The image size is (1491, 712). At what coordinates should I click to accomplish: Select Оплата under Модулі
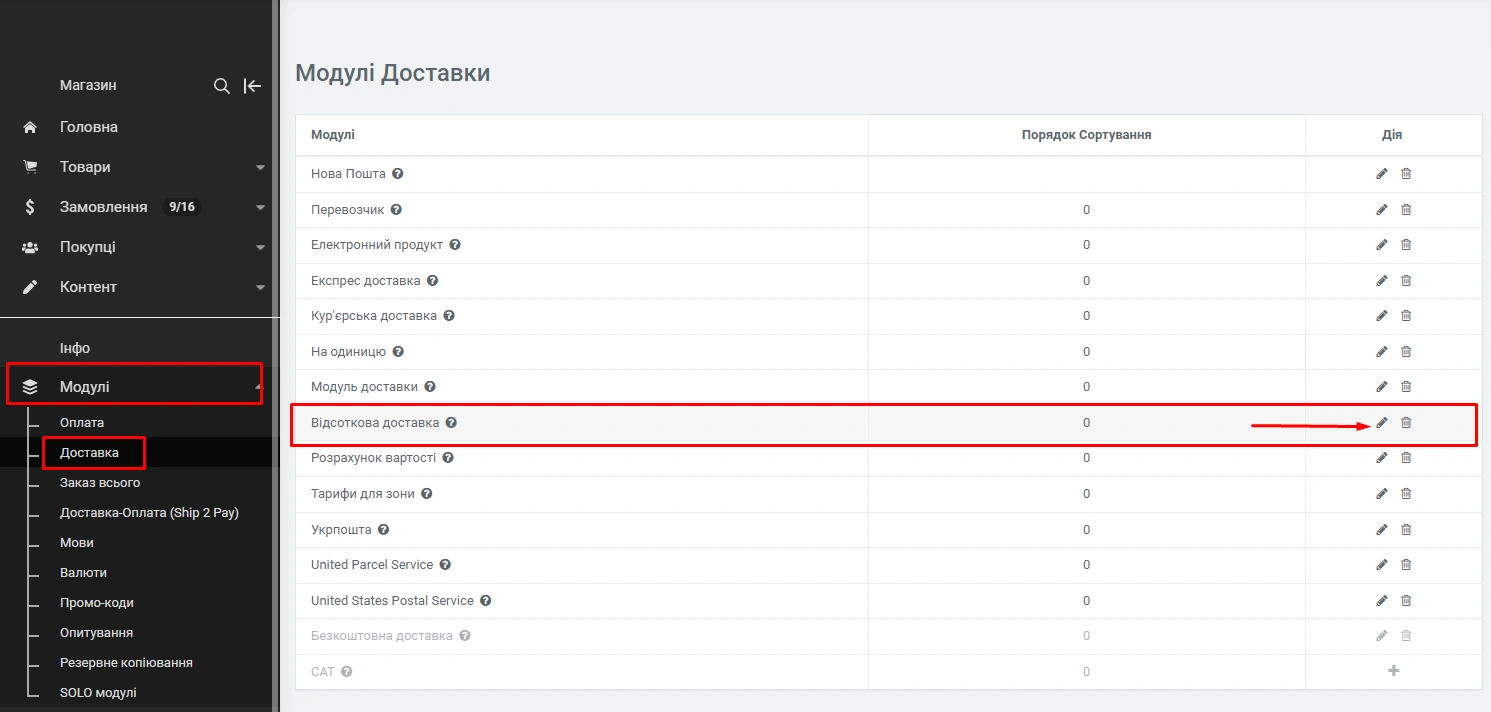82,423
